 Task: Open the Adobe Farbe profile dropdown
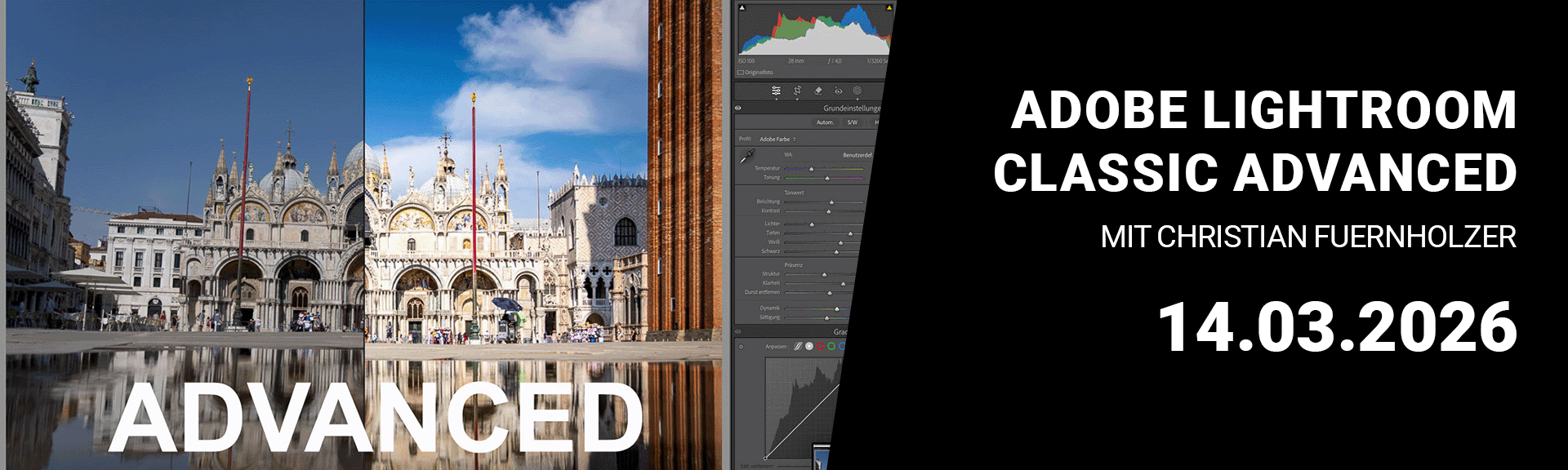click(777, 140)
